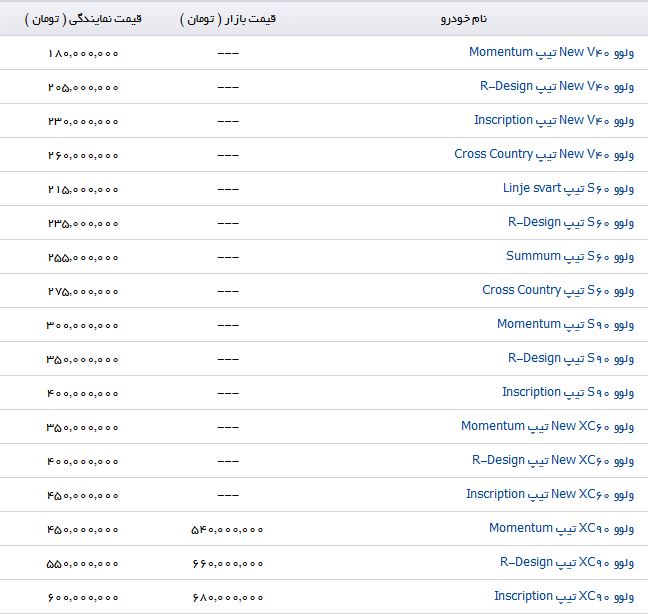This screenshot has height=614, width=648.
Task: Open the Volvo New V40 Momentum link
Action: click(551, 52)
